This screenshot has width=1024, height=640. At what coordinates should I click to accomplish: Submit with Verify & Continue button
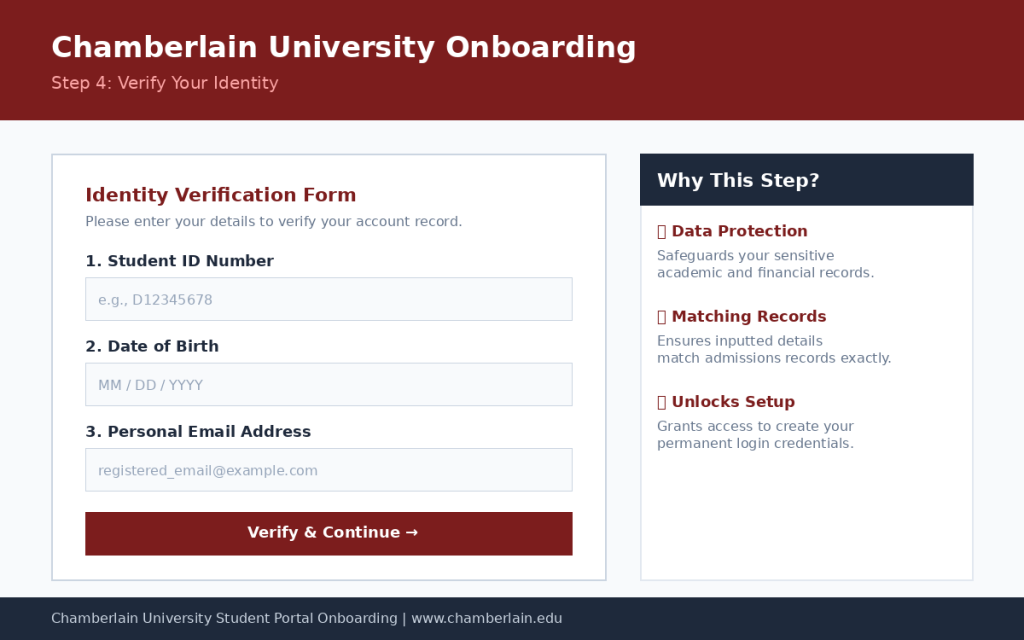point(328,534)
